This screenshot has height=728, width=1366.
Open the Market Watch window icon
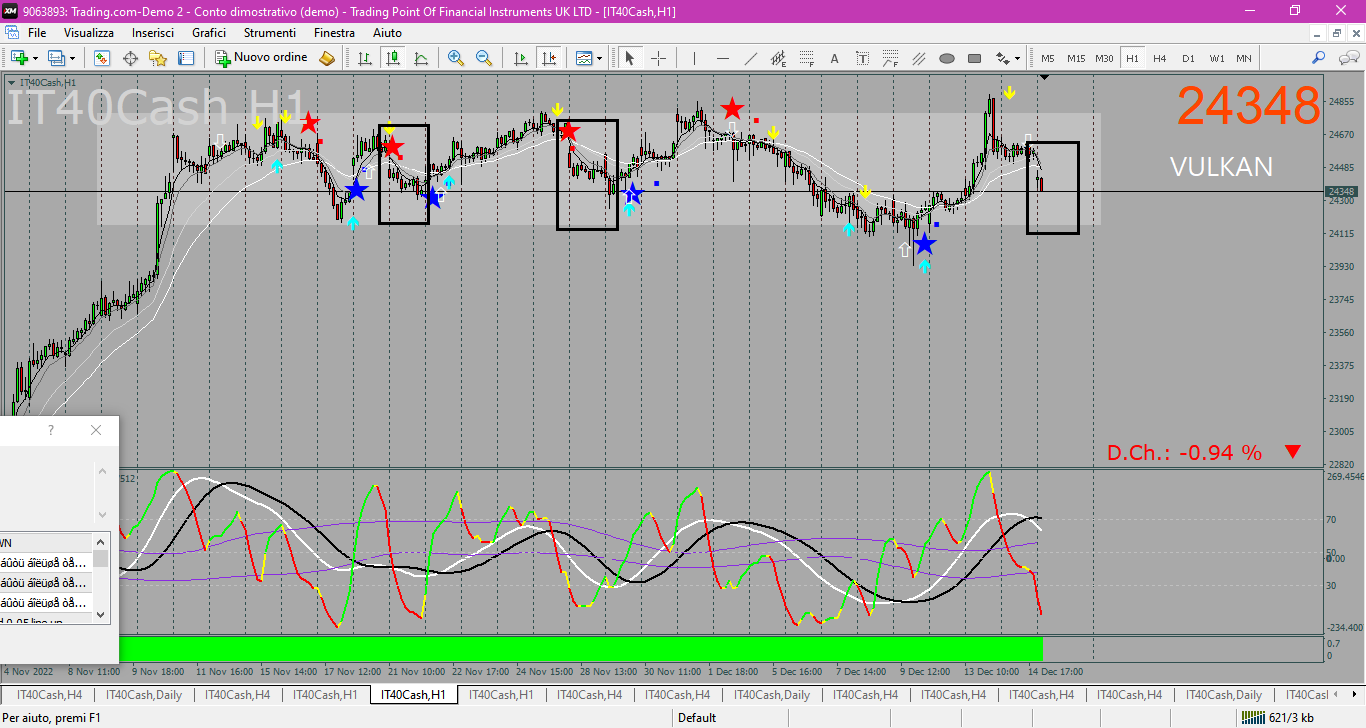coord(102,58)
